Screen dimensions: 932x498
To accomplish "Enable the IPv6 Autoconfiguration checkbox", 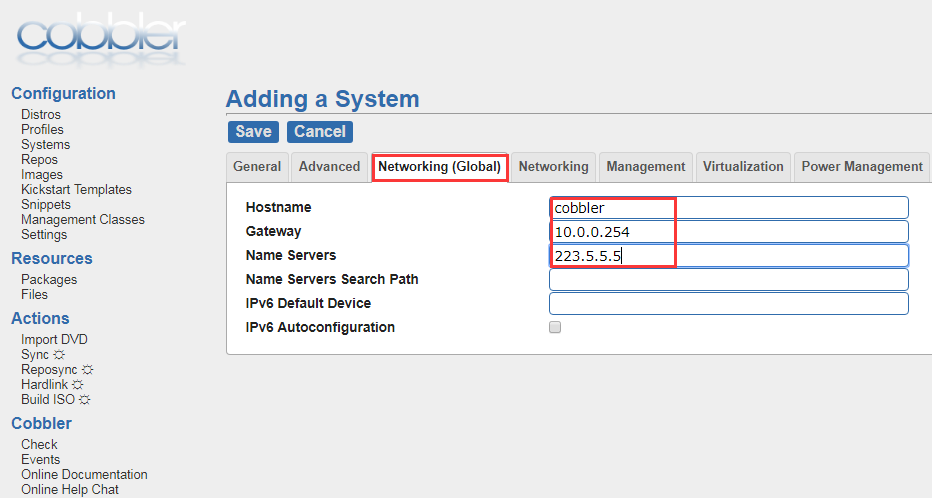I will (x=555, y=327).
